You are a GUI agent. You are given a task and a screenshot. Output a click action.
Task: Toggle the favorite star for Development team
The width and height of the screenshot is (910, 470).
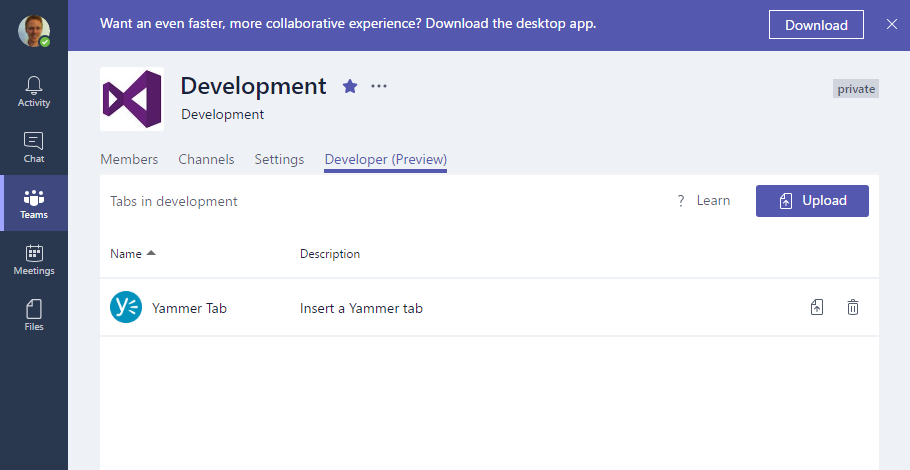point(350,86)
